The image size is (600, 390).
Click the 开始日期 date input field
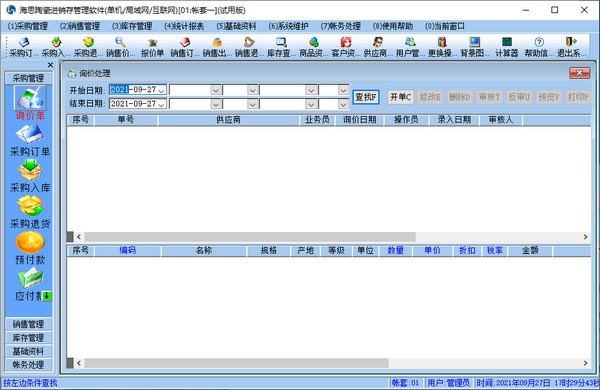pyautogui.click(x=138, y=90)
